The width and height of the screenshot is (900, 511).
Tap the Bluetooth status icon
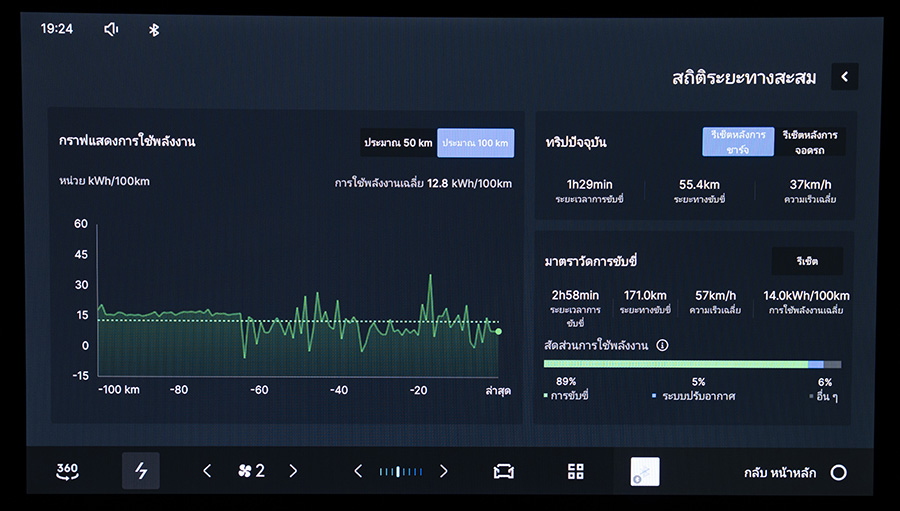click(x=154, y=29)
